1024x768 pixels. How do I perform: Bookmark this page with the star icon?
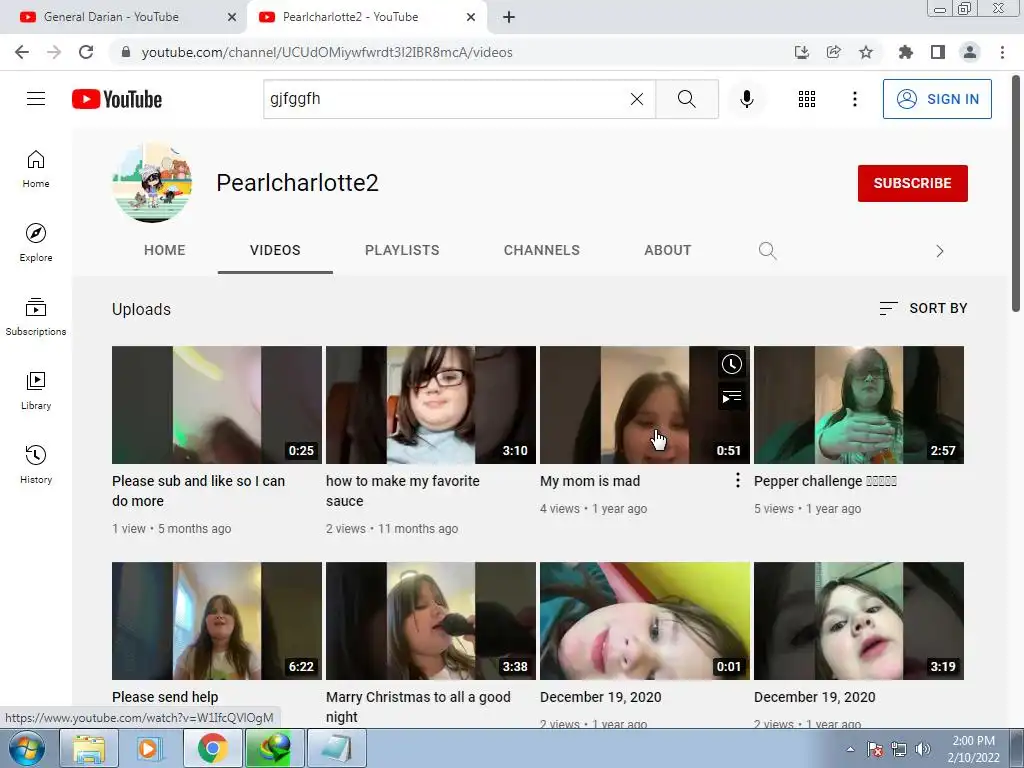tap(865, 52)
